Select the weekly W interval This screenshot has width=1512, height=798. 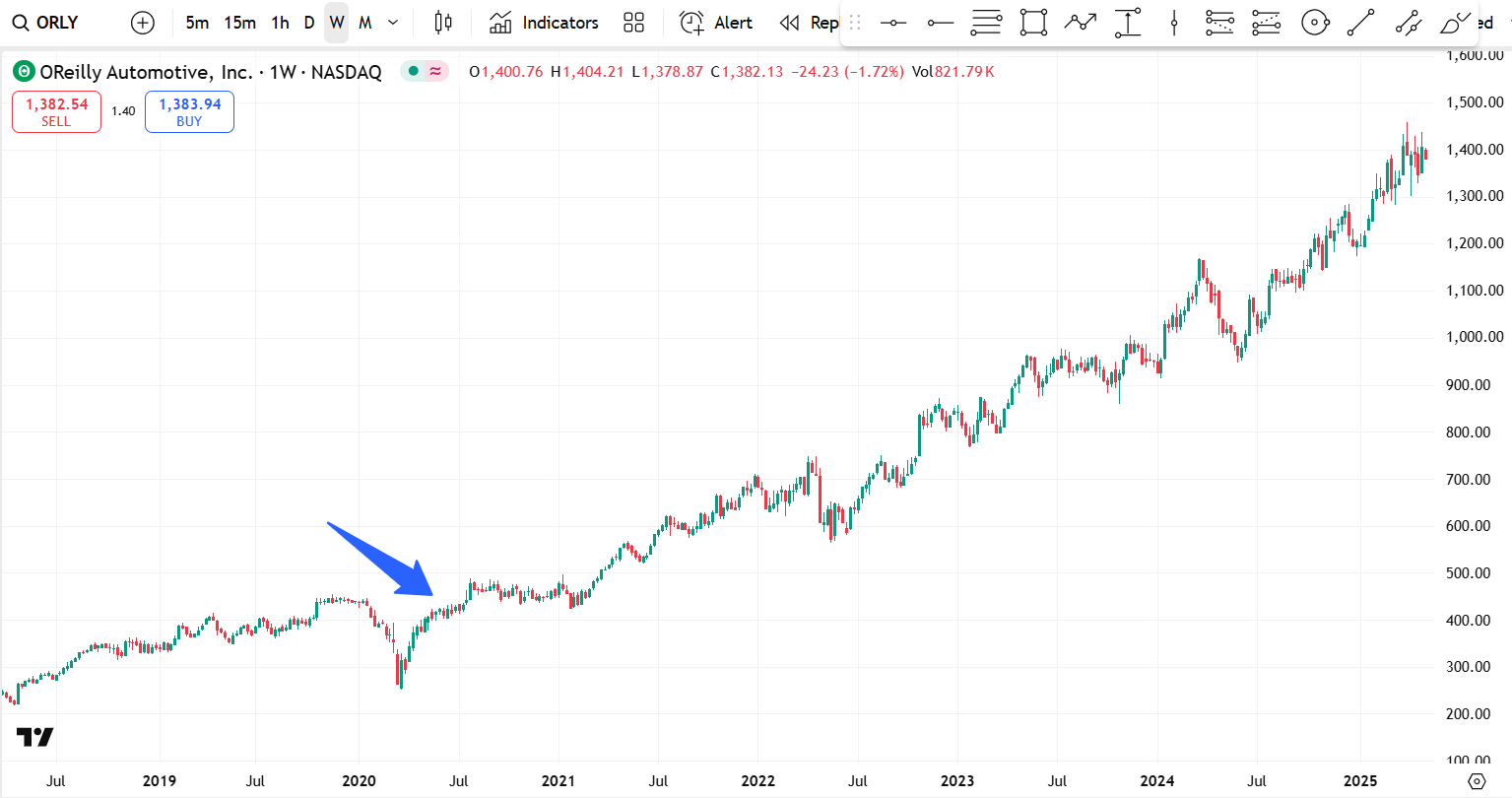pos(337,22)
